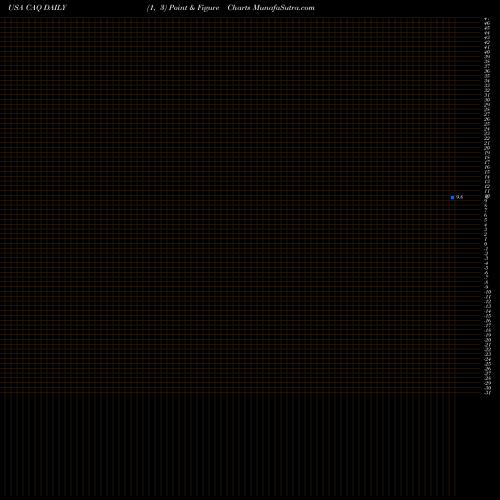Click the 5 value on price axis
This screenshot has height=500, width=500.
[486, 220]
